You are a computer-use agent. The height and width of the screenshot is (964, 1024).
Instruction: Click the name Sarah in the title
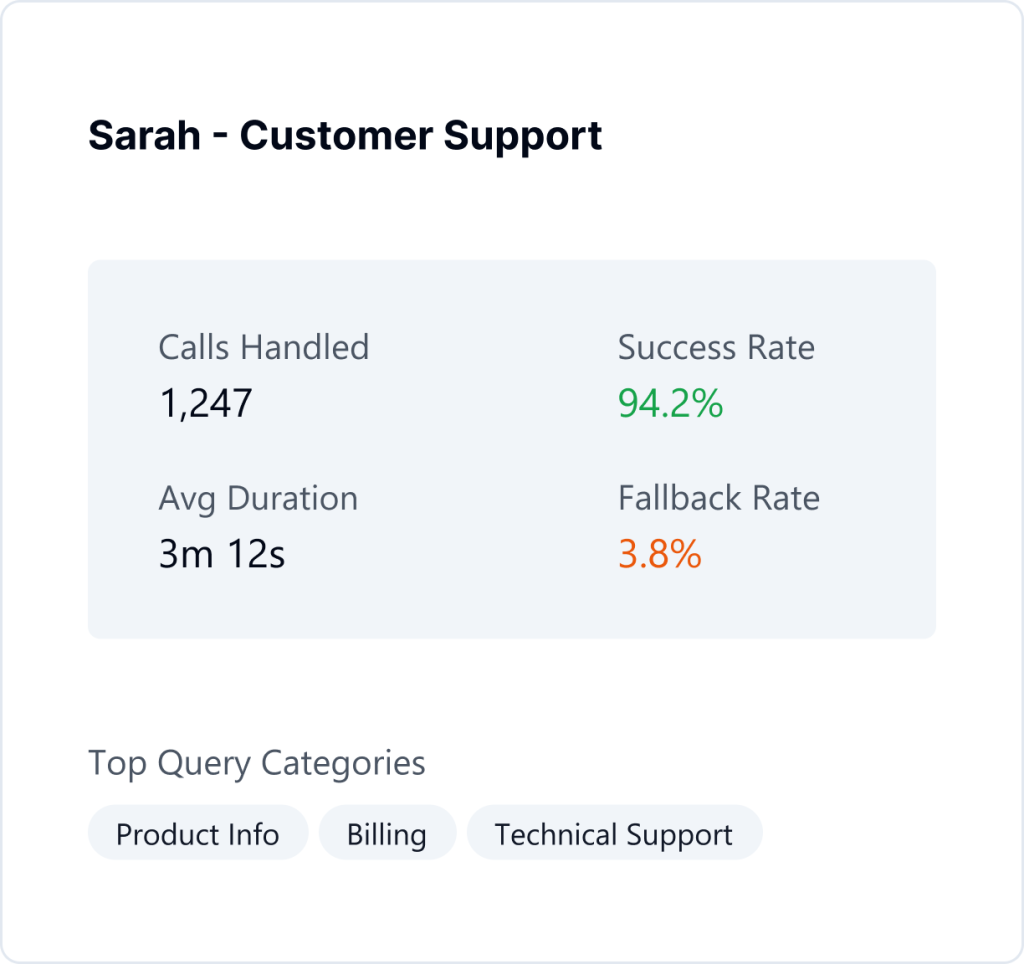pyautogui.click(x=144, y=135)
